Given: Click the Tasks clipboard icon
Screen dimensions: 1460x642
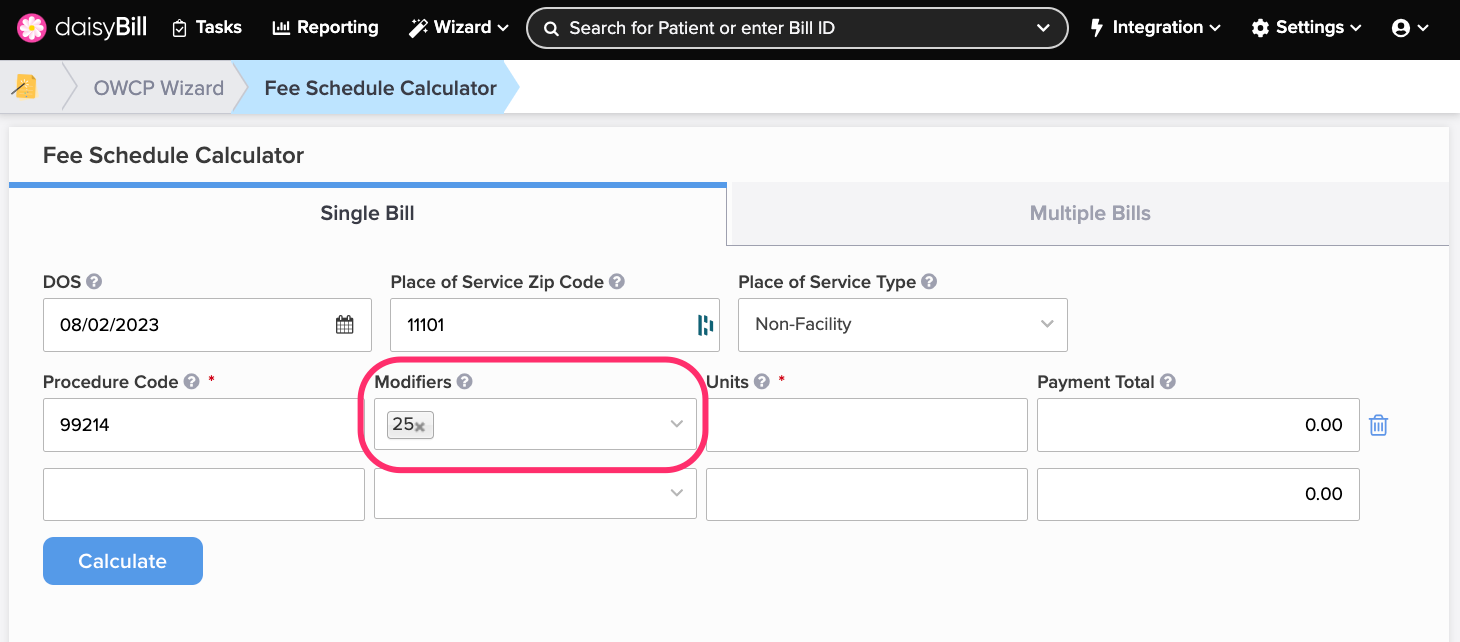Looking at the screenshot, I should (x=180, y=28).
